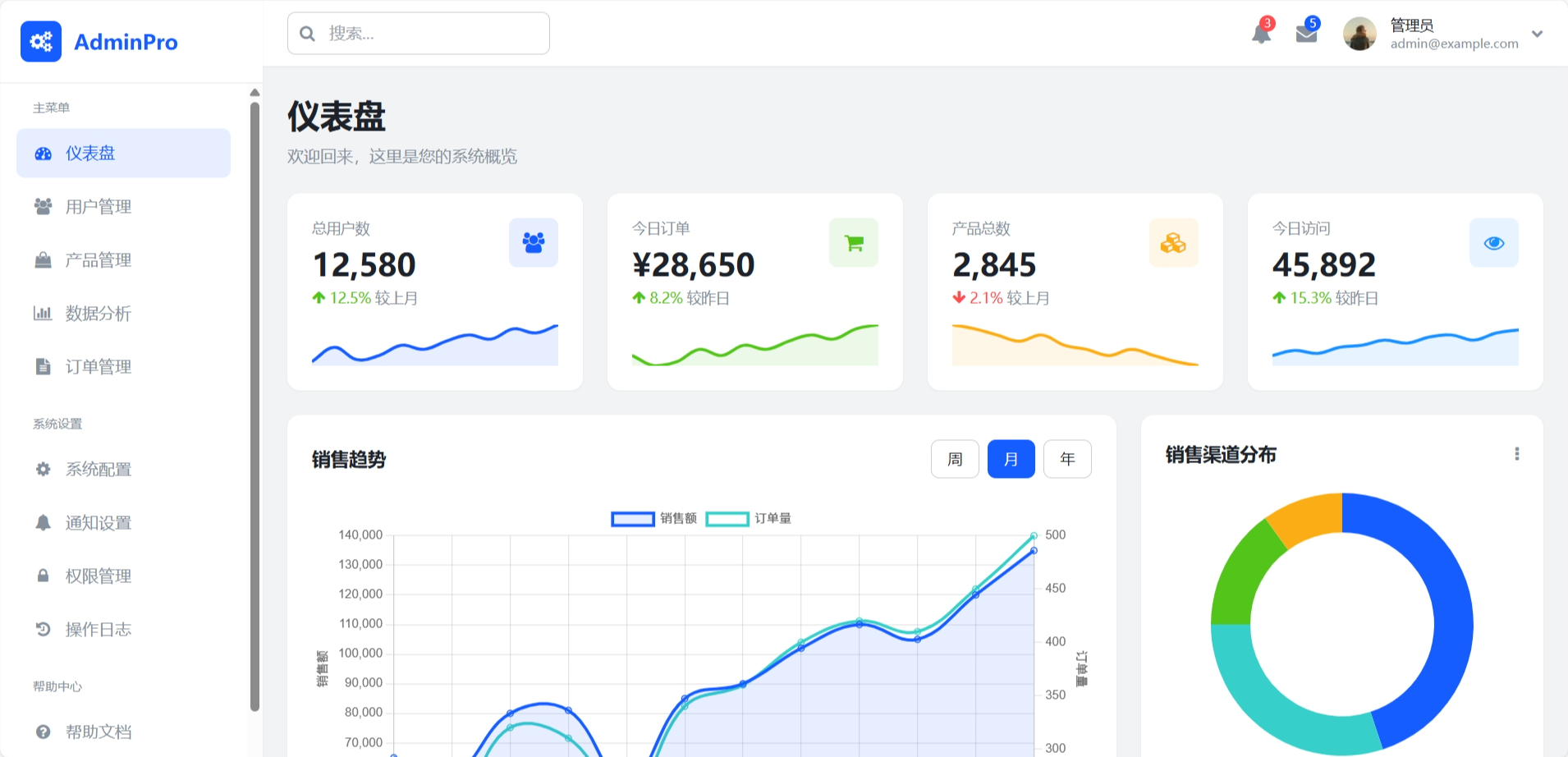Viewport: 1568px width, 757px height.
Task: Go to 数据分析 menu item
Action: (x=99, y=314)
